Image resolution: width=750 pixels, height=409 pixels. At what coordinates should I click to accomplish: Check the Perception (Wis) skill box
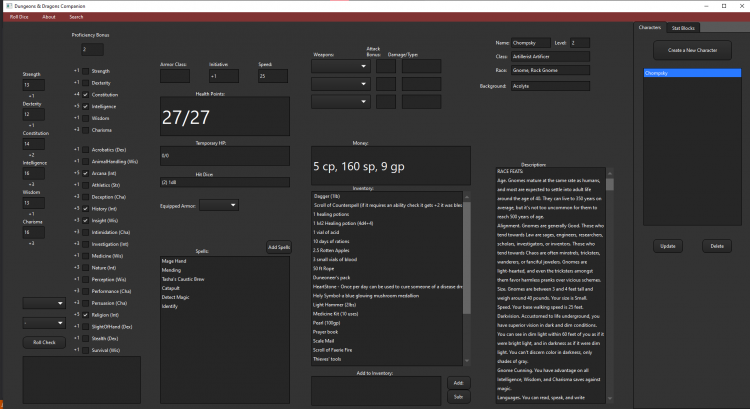pyautogui.click(x=86, y=279)
